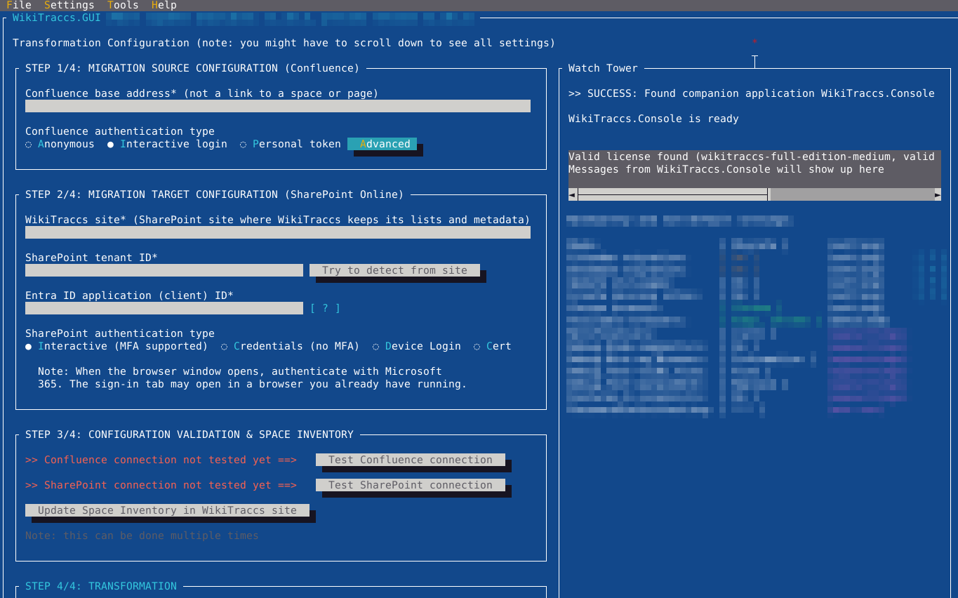Select Cert authentication option
This screenshot has width=958, height=598.
coord(492,346)
